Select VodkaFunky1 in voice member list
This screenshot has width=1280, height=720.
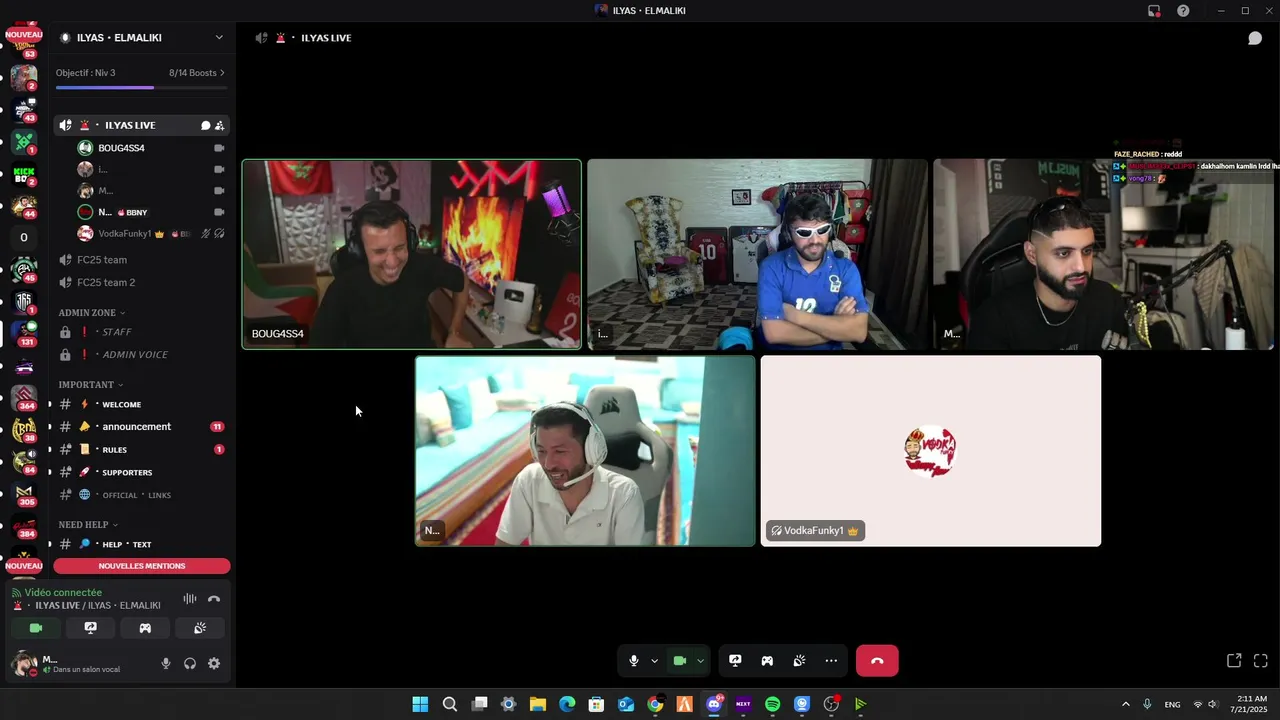125,234
